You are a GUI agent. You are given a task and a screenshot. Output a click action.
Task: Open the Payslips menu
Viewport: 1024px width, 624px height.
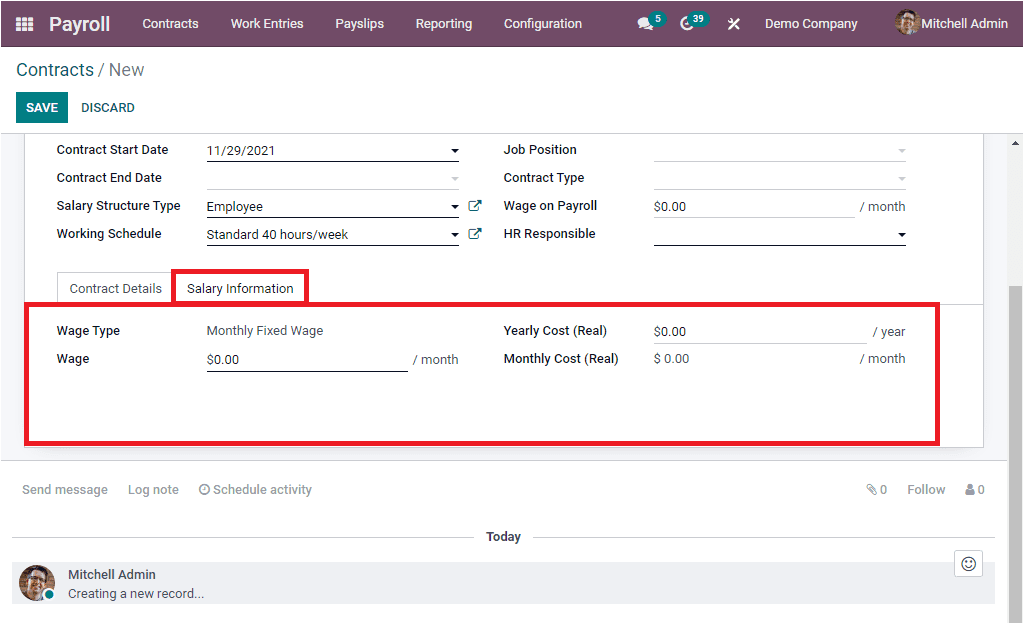pos(359,23)
